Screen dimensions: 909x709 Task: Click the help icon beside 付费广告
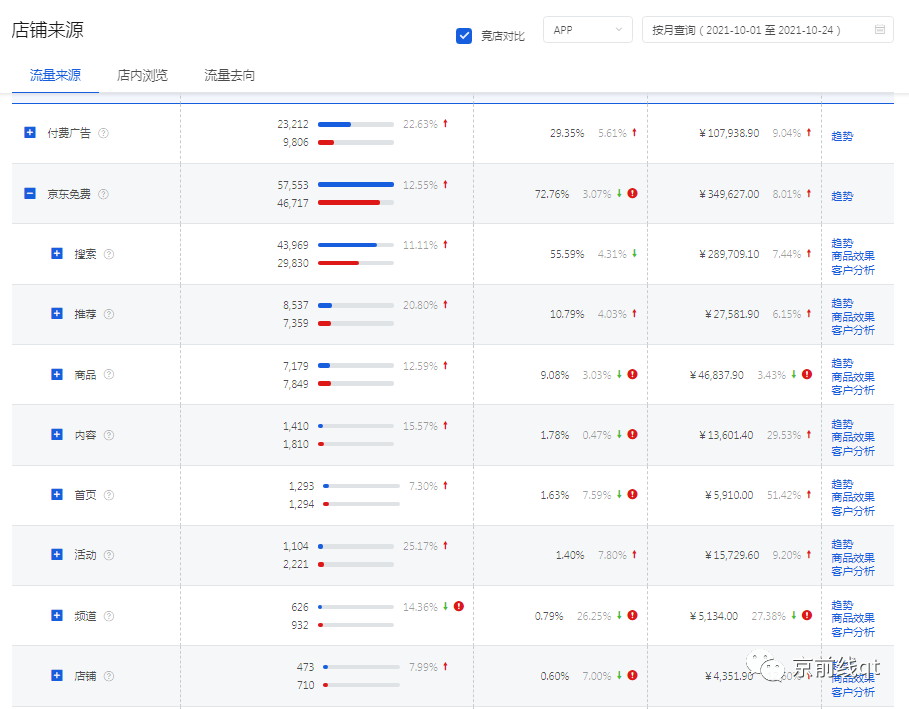click(103, 133)
